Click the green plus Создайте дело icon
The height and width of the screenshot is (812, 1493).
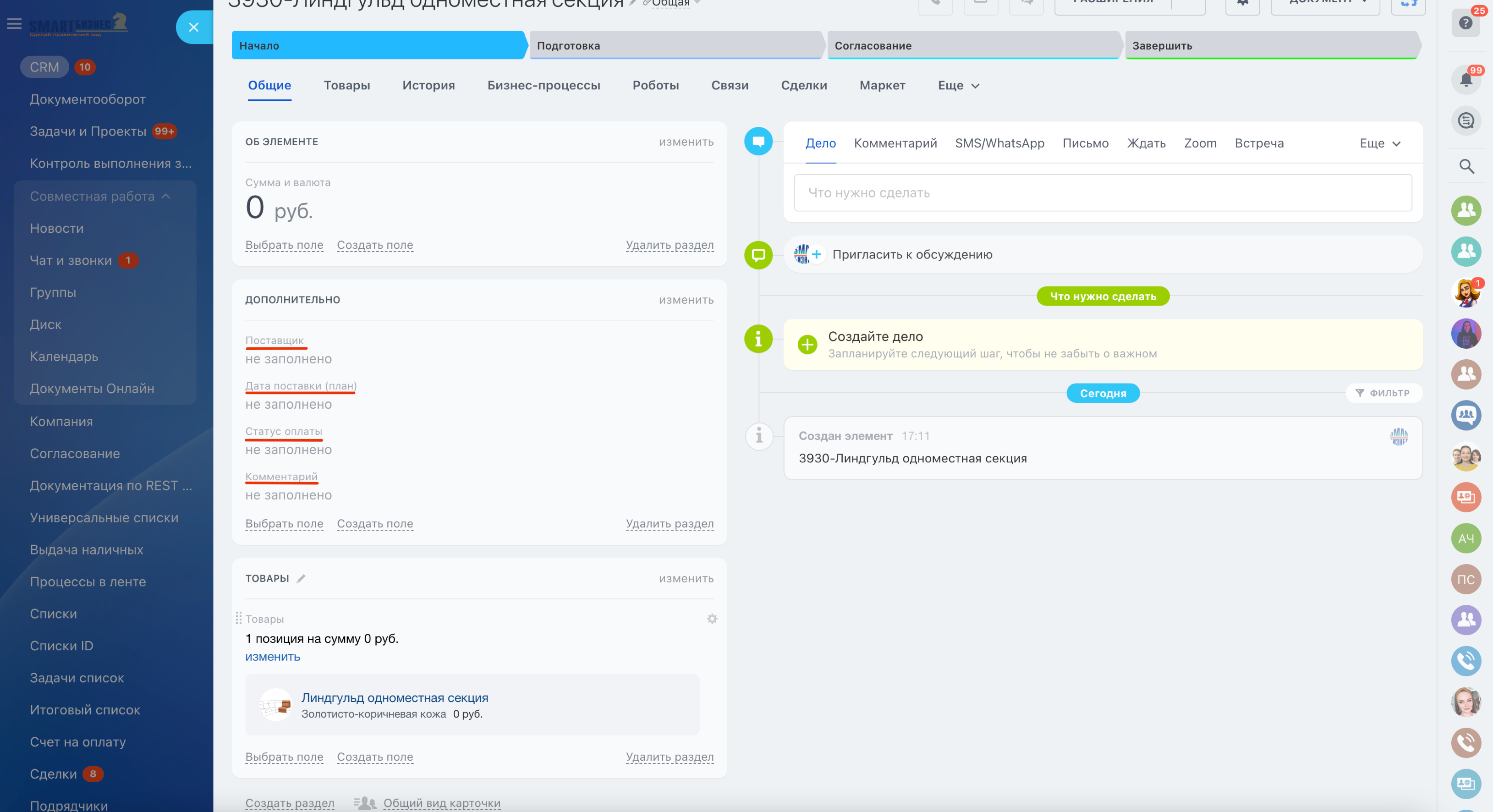[x=807, y=344]
